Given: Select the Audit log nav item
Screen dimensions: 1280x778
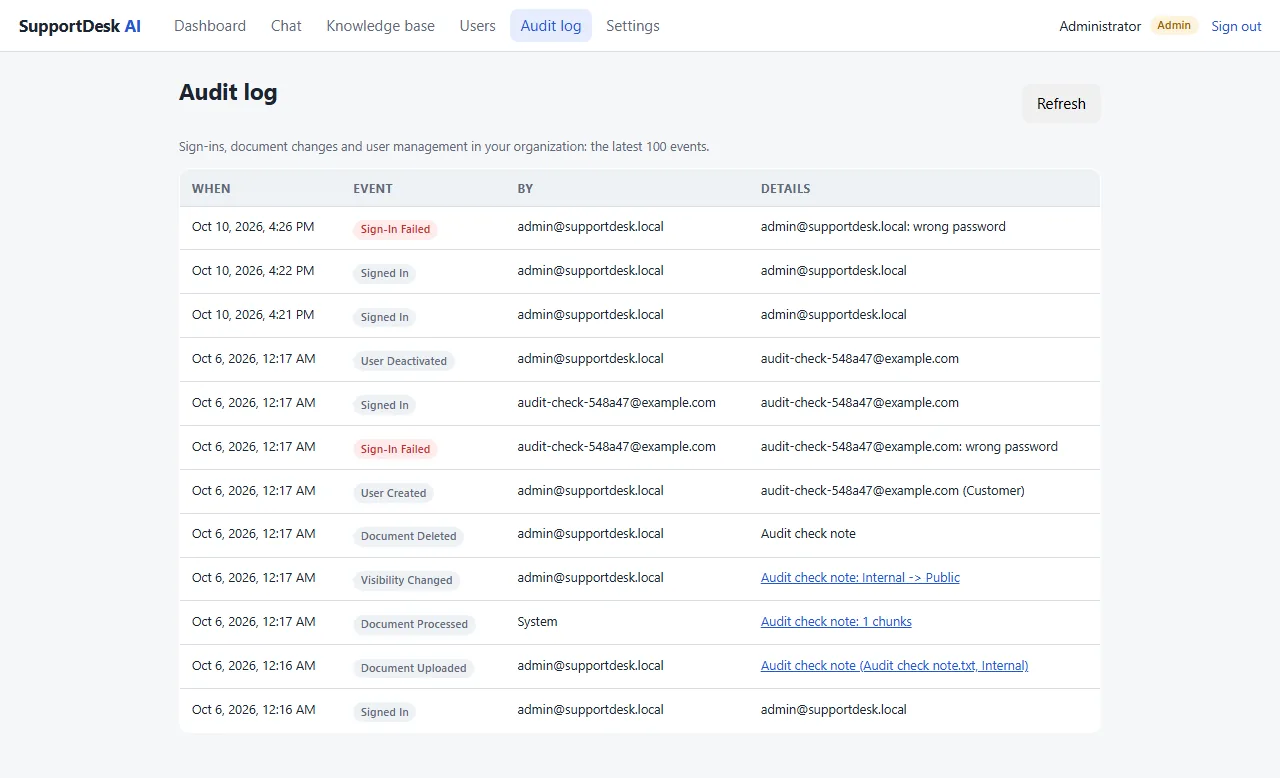Looking at the screenshot, I should tap(551, 26).
